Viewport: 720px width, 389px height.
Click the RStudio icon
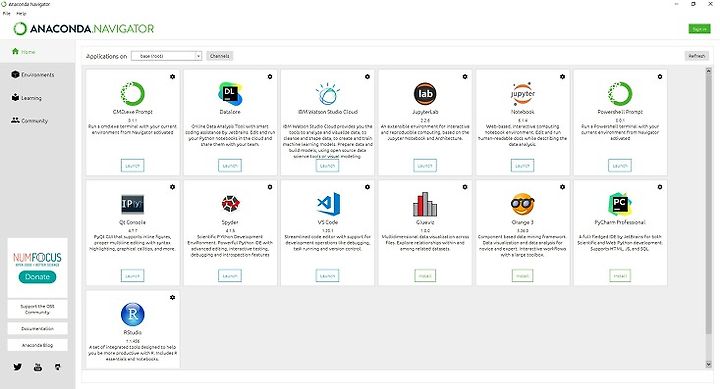[x=133, y=314]
